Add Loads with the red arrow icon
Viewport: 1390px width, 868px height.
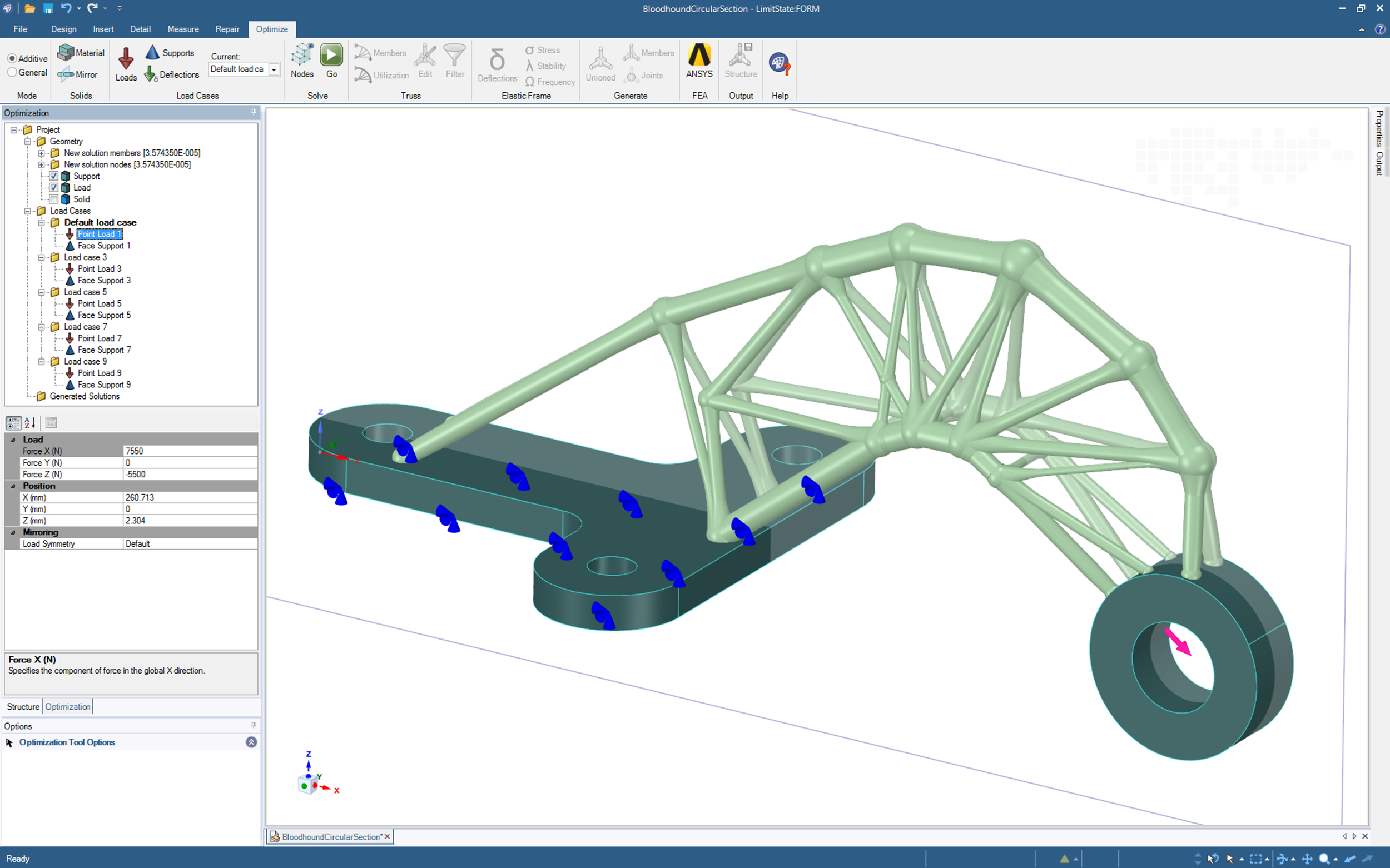[126, 65]
